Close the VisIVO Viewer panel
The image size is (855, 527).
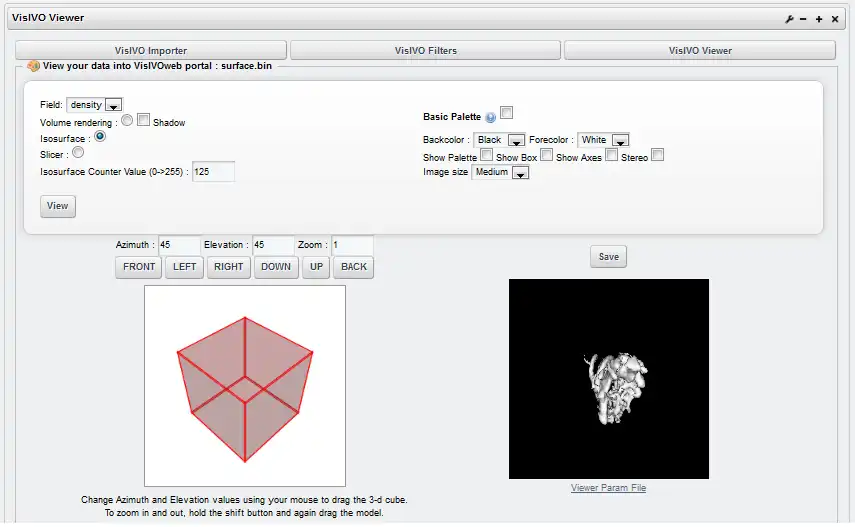pyautogui.click(x=835, y=19)
